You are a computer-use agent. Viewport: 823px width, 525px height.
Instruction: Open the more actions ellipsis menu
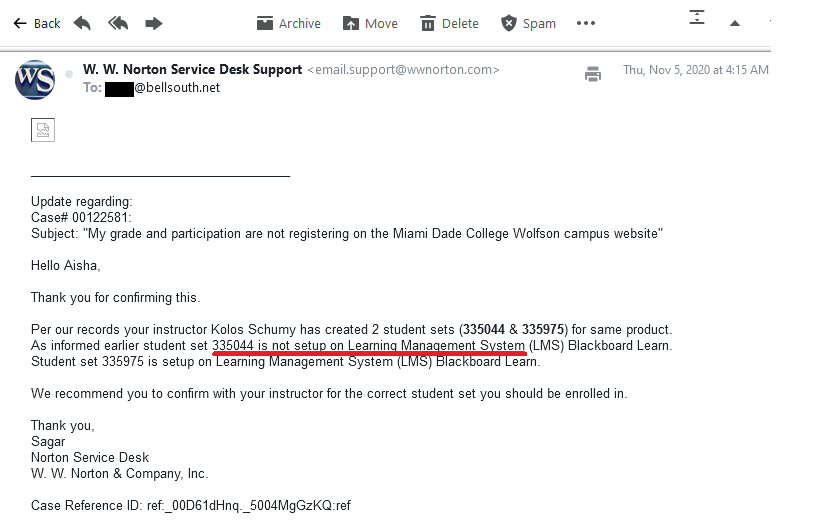(586, 23)
